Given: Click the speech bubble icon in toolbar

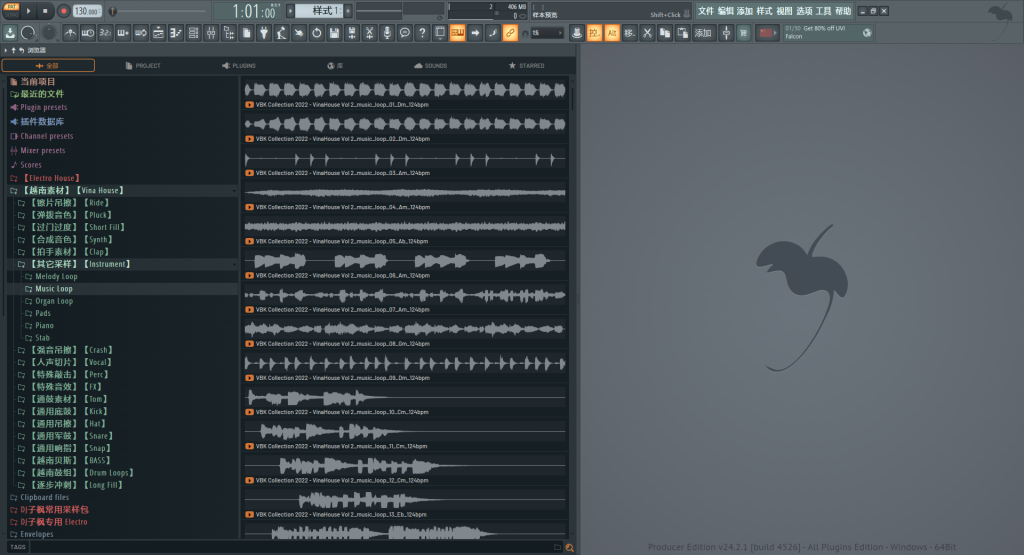Looking at the screenshot, I should tap(405, 33).
